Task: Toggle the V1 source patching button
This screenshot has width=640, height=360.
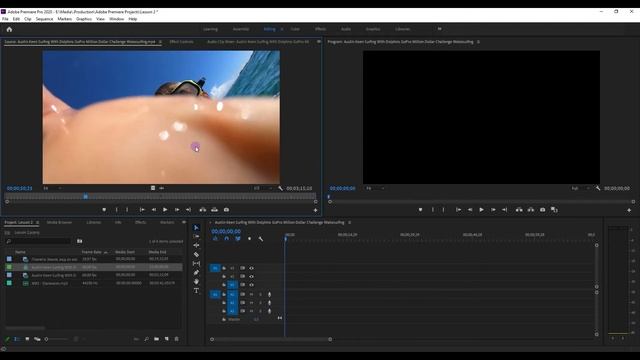Action: (215, 268)
